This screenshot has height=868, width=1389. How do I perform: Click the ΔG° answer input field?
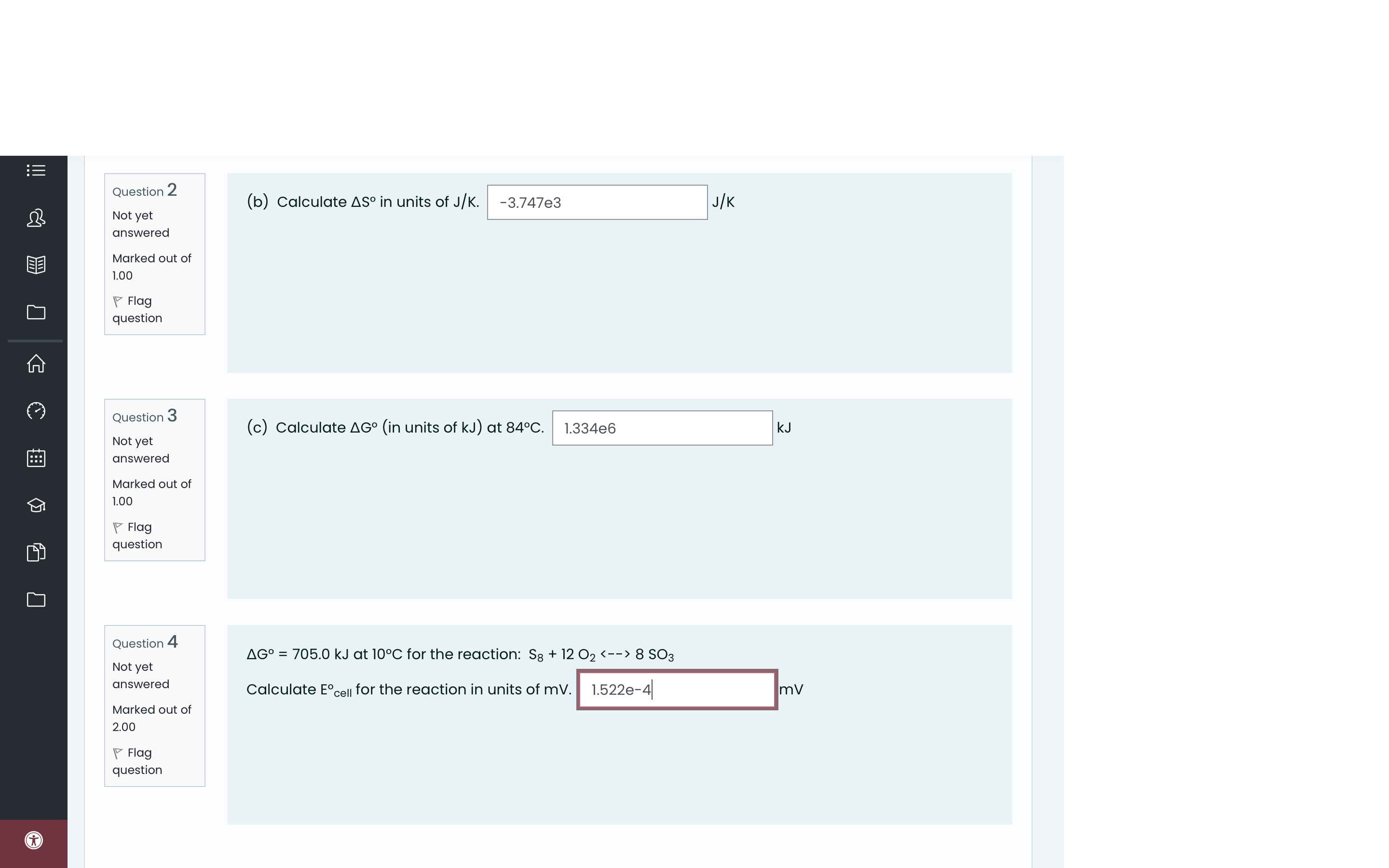[662, 427]
